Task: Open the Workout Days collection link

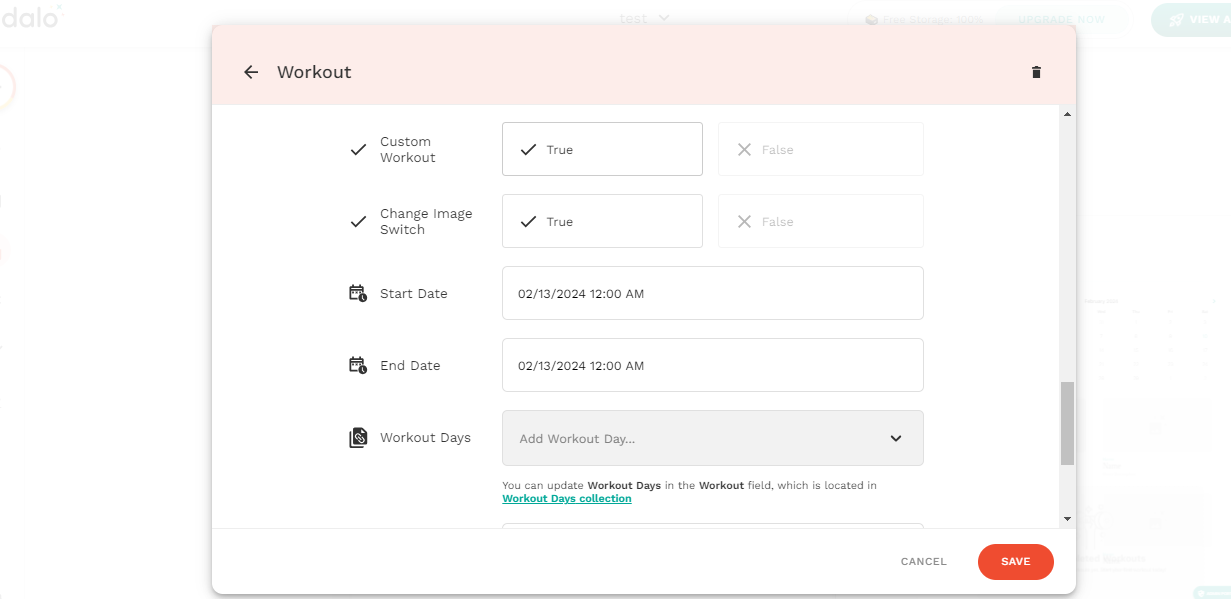Action: click(566, 499)
